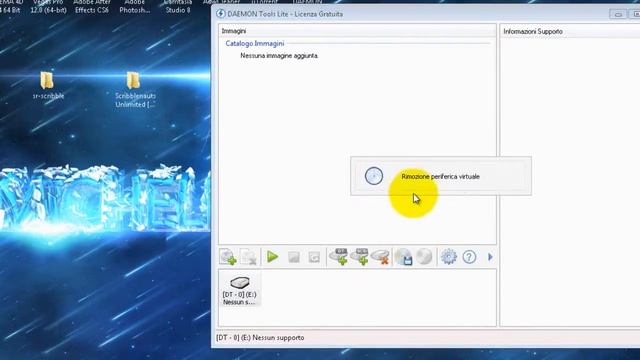Image resolution: width=640 pixels, height=360 pixels.
Task: Open Help with the question mark icon
Action: [469, 257]
